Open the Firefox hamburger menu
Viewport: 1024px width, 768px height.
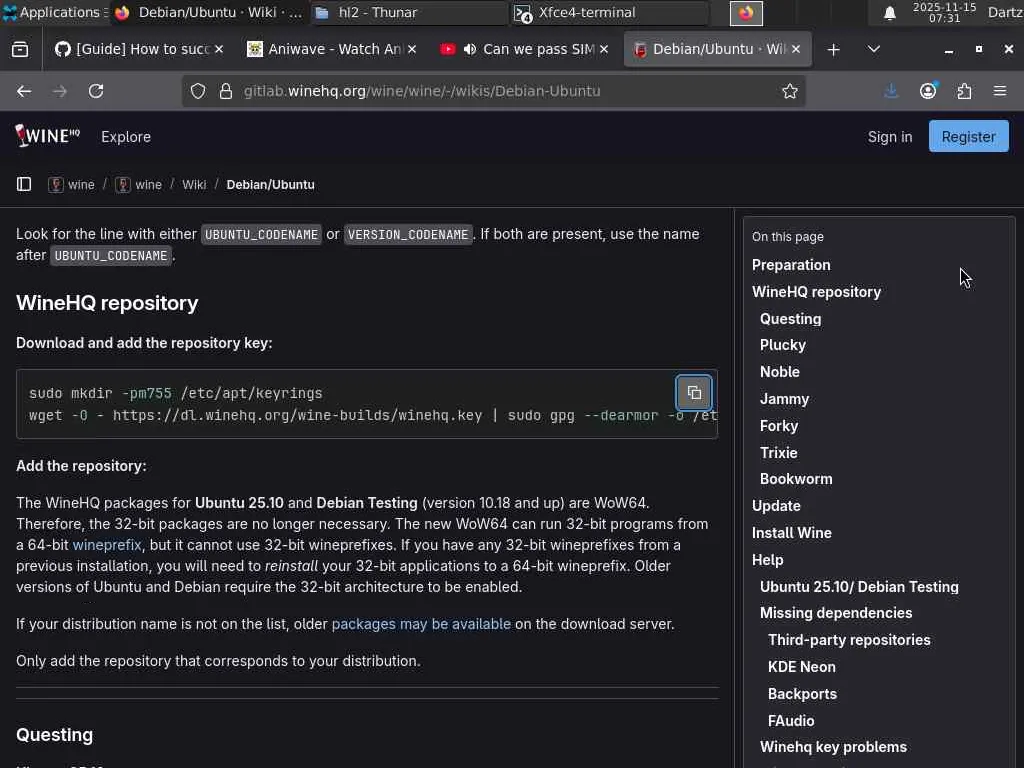click(1000, 91)
